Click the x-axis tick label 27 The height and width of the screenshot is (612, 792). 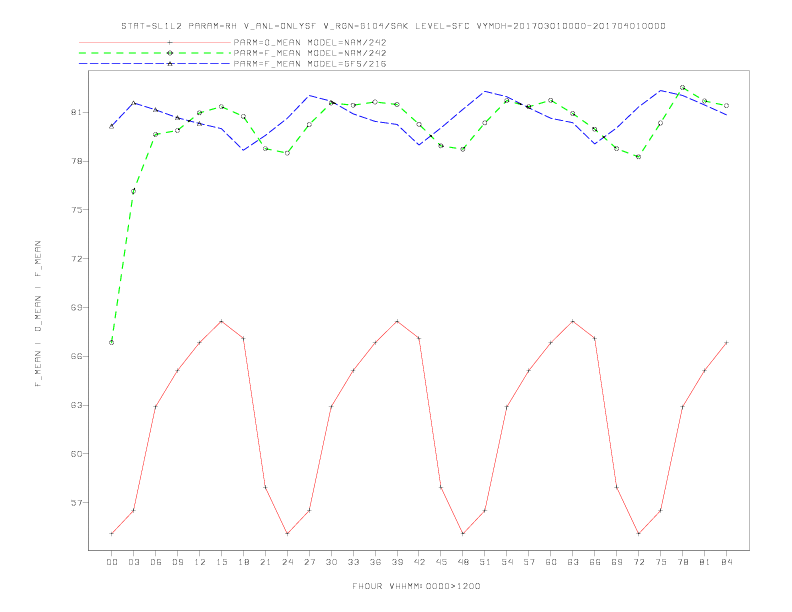click(x=309, y=562)
